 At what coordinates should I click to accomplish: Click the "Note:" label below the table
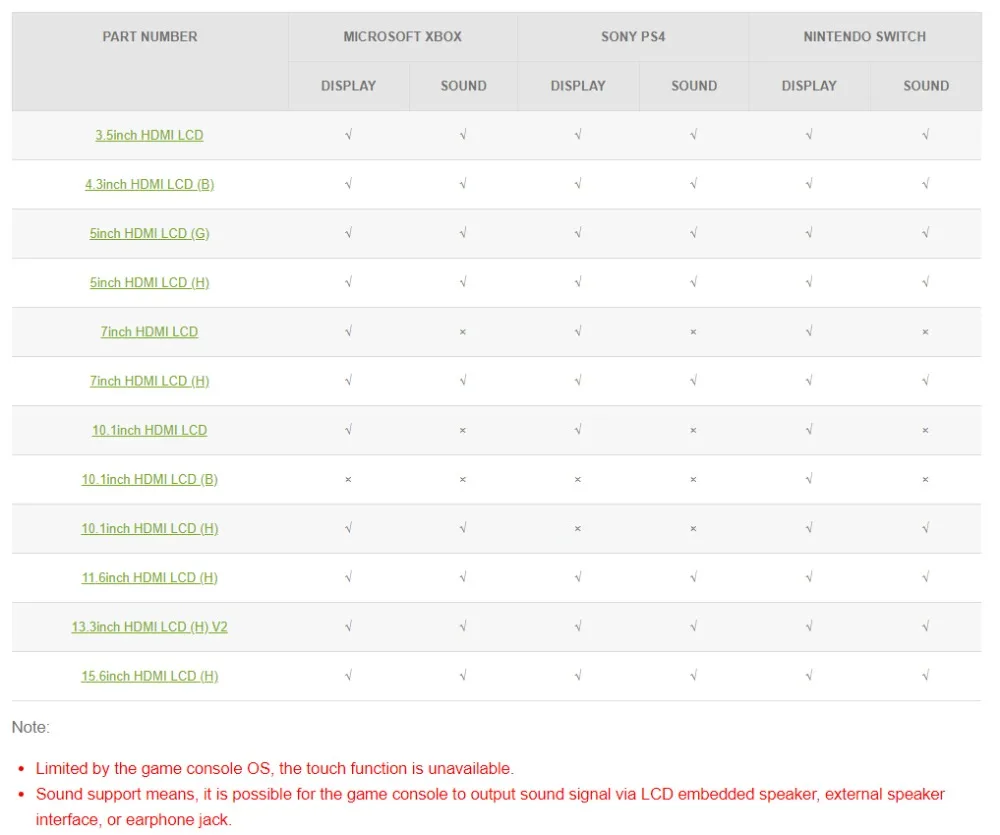[x=31, y=727]
